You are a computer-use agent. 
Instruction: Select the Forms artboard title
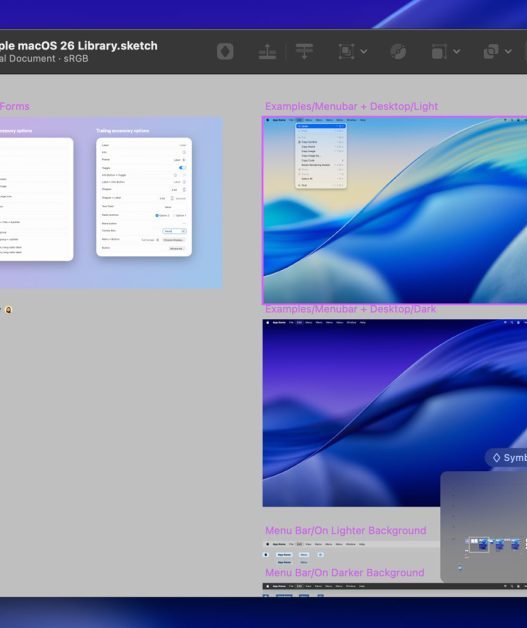pyautogui.click(x=14, y=107)
